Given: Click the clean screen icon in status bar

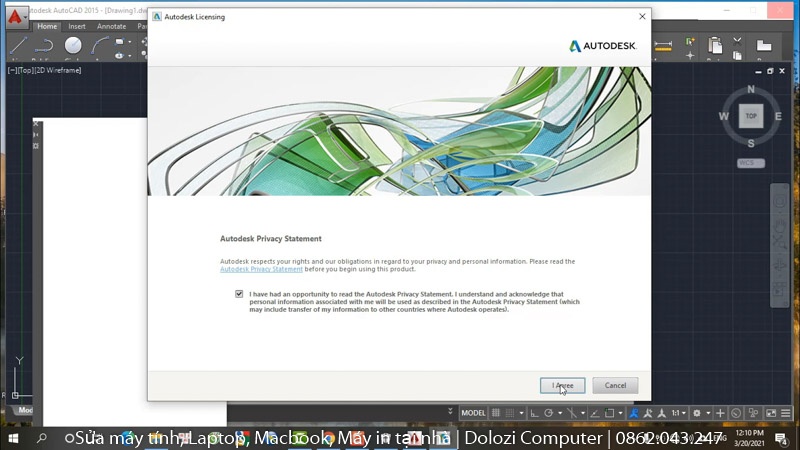Looking at the screenshot, I should click(771, 413).
